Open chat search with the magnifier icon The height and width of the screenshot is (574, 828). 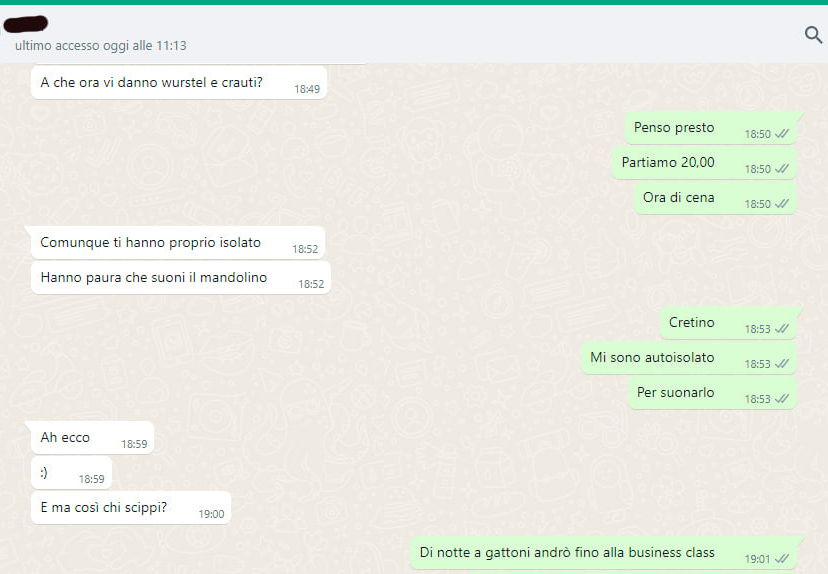pos(813,35)
